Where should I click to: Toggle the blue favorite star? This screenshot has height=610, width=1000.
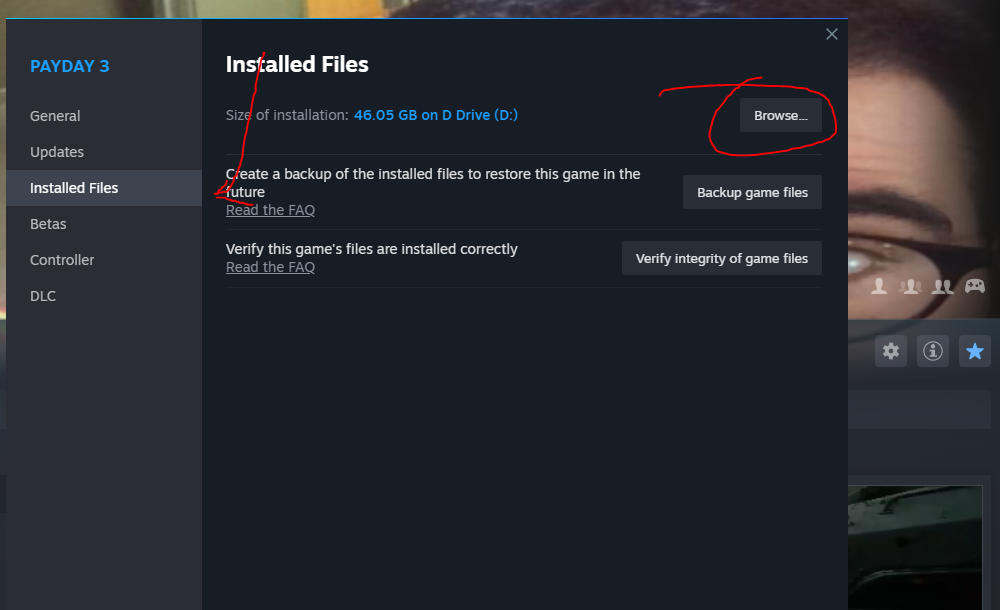975,351
